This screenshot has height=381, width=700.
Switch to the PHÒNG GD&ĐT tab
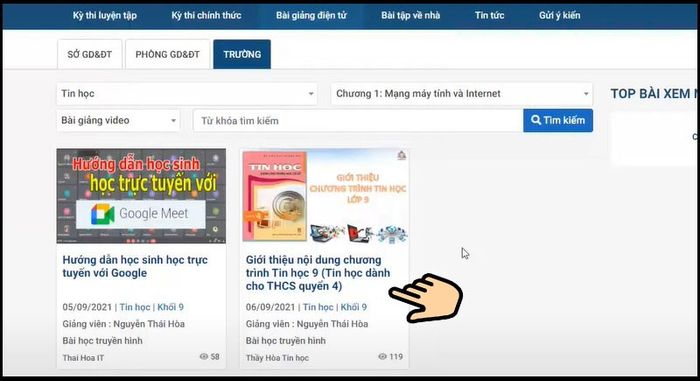[x=167, y=54]
